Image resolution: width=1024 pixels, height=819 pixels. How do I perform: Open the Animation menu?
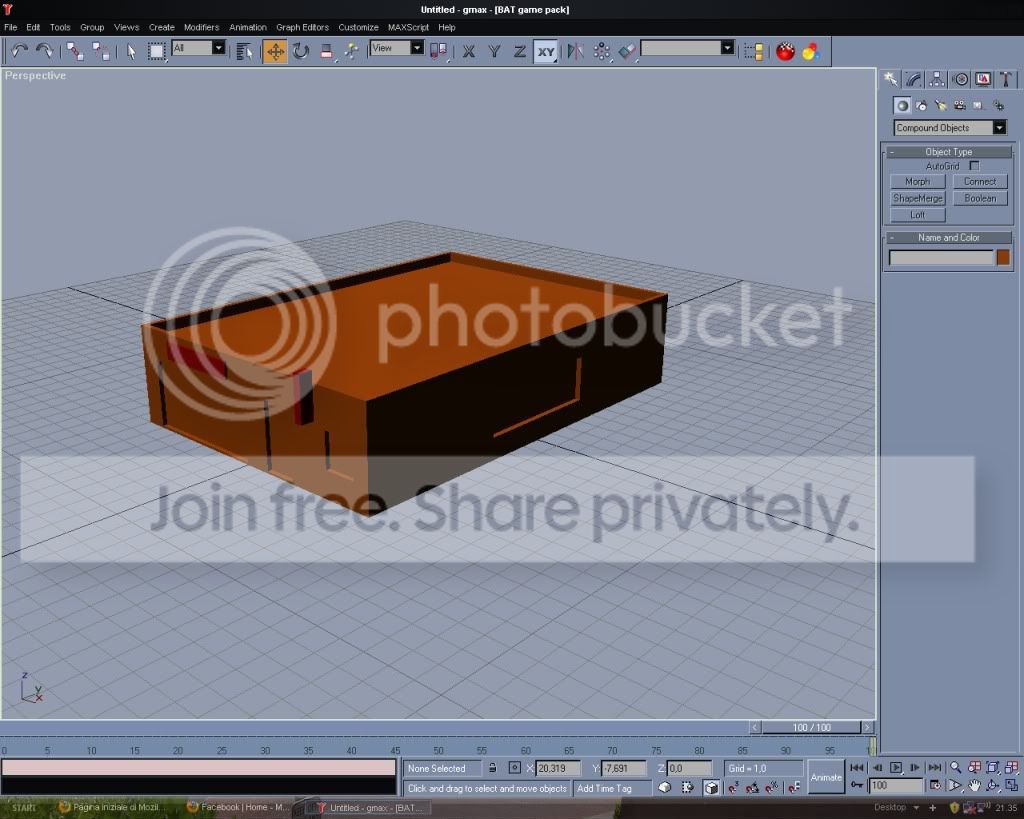tap(248, 27)
